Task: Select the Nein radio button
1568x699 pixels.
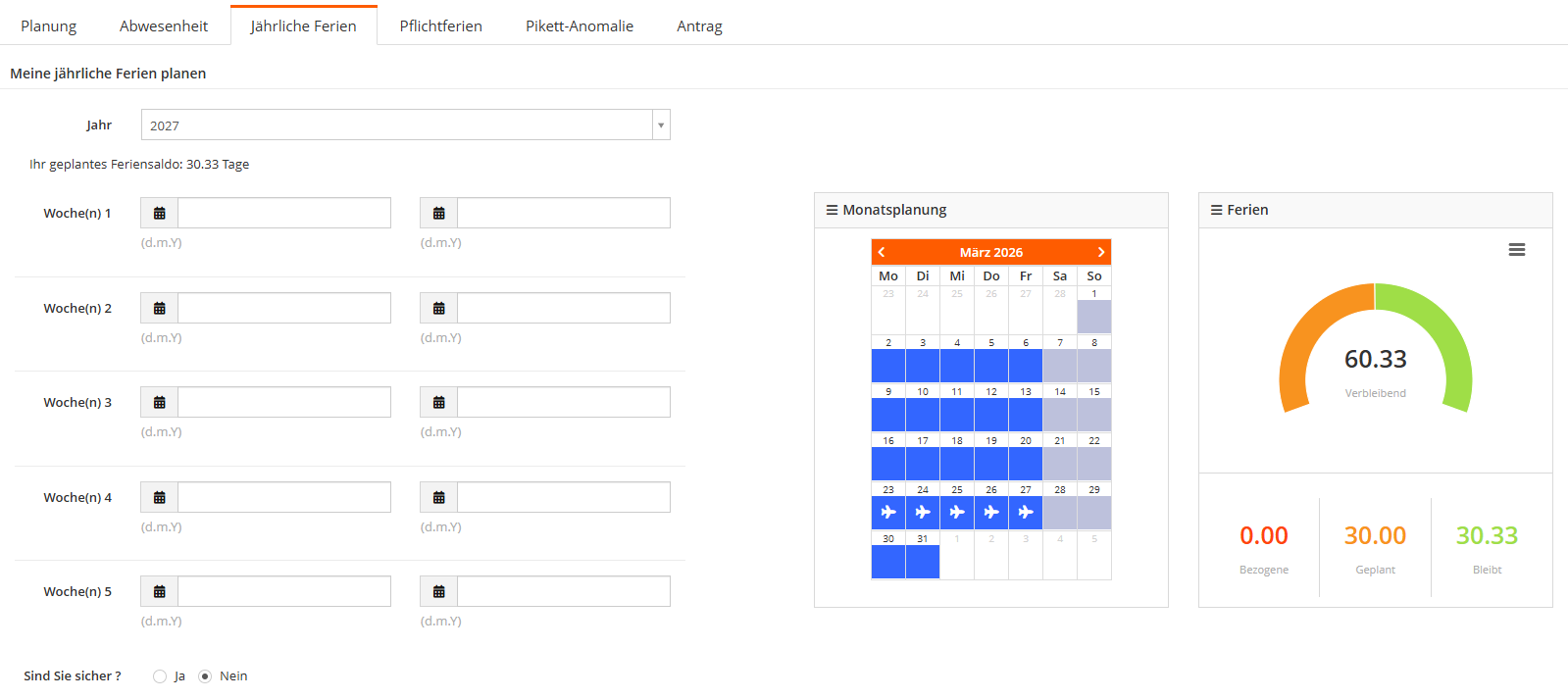Action: (x=205, y=676)
